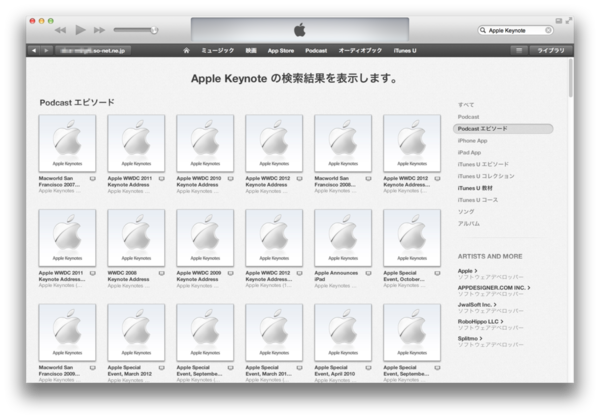The width and height of the screenshot is (600, 419).
Task: Open the JwalSoft Inc. link
Action: pyautogui.click(x=477, y=305)
